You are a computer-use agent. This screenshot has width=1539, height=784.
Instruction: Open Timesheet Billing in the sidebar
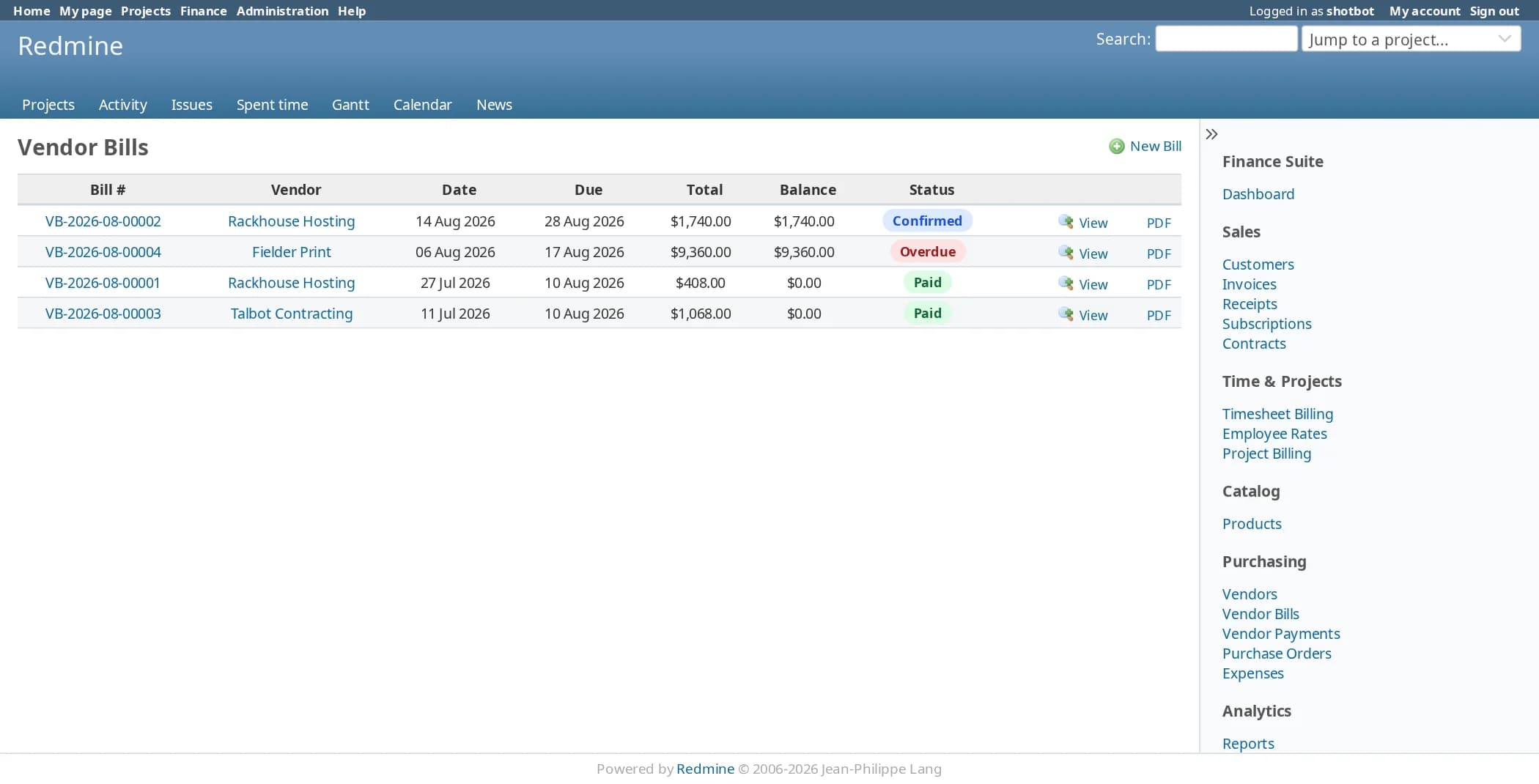point(1278,414)
